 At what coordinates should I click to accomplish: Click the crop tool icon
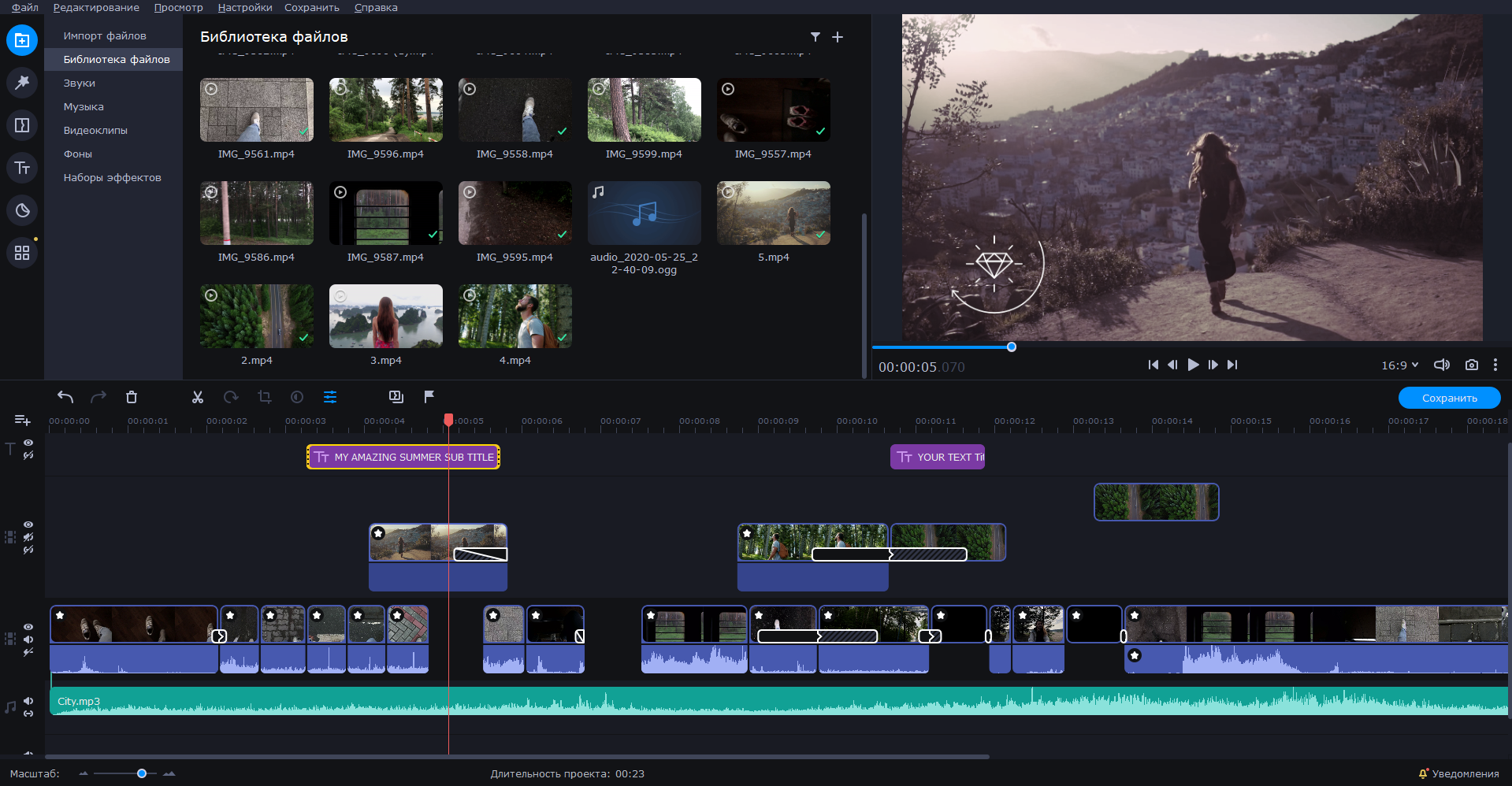pyautogui.click(x=265, y=397)
